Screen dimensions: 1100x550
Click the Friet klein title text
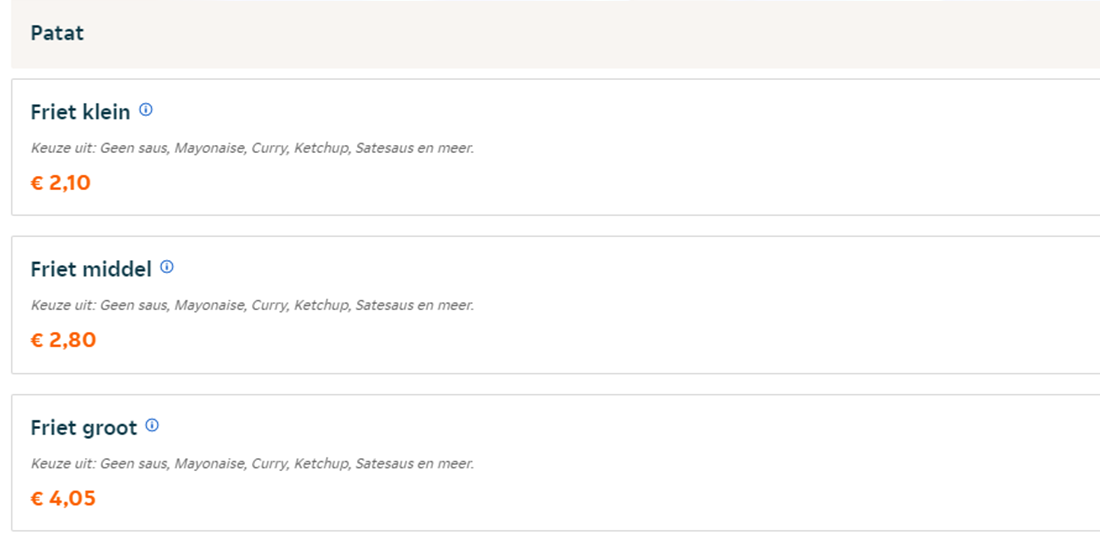(80, 112)
